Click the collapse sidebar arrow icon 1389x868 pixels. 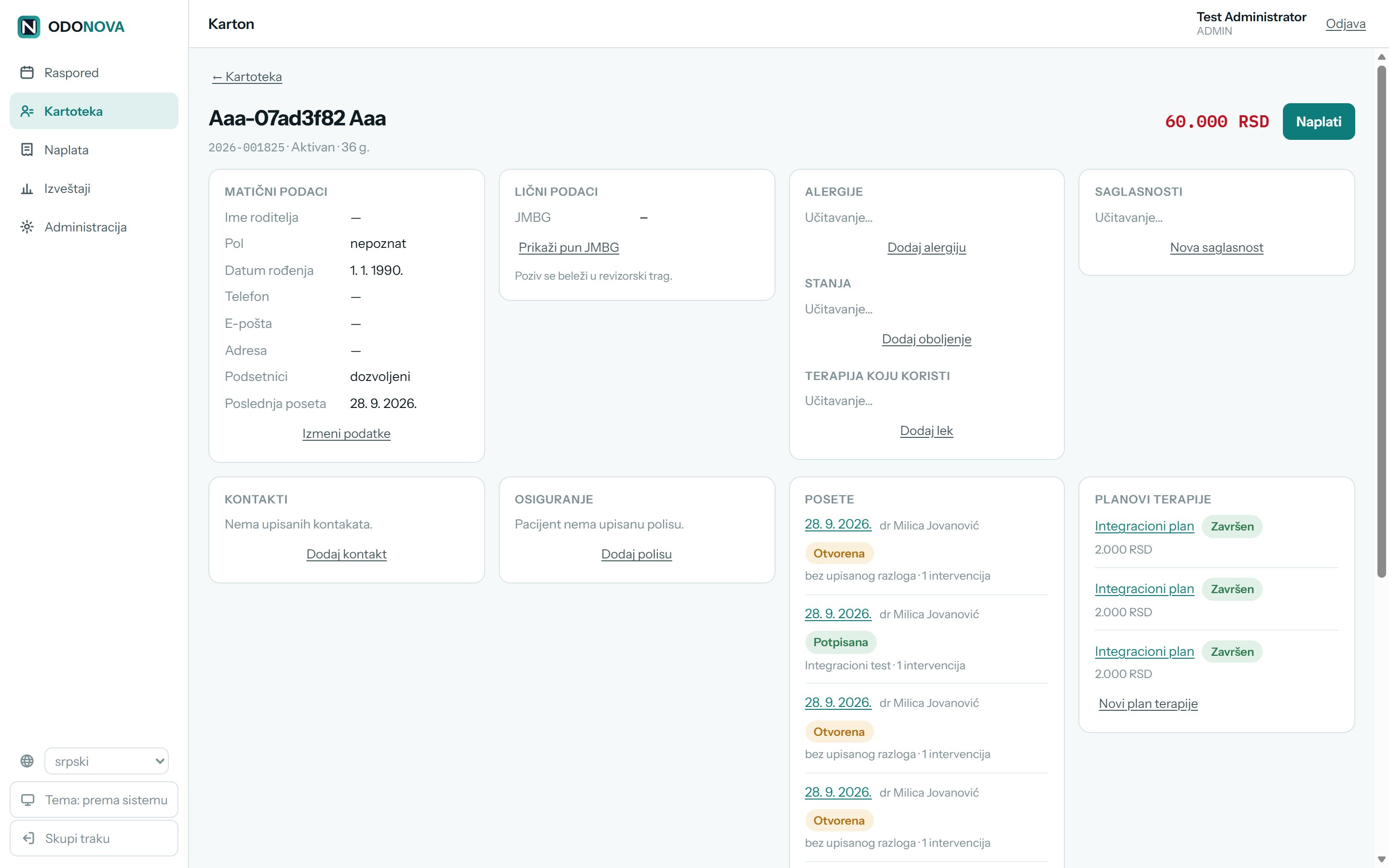28,838
